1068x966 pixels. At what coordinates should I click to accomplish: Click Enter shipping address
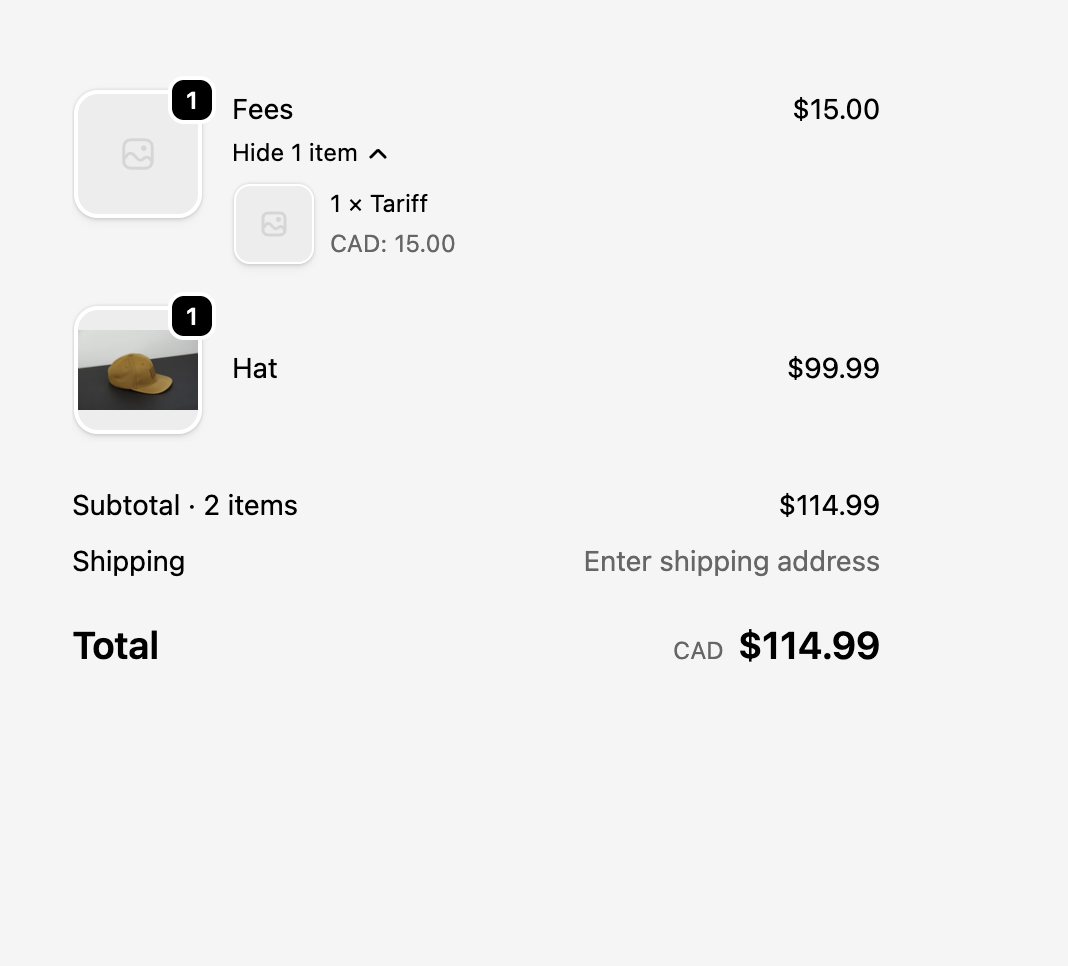point(731,561)
